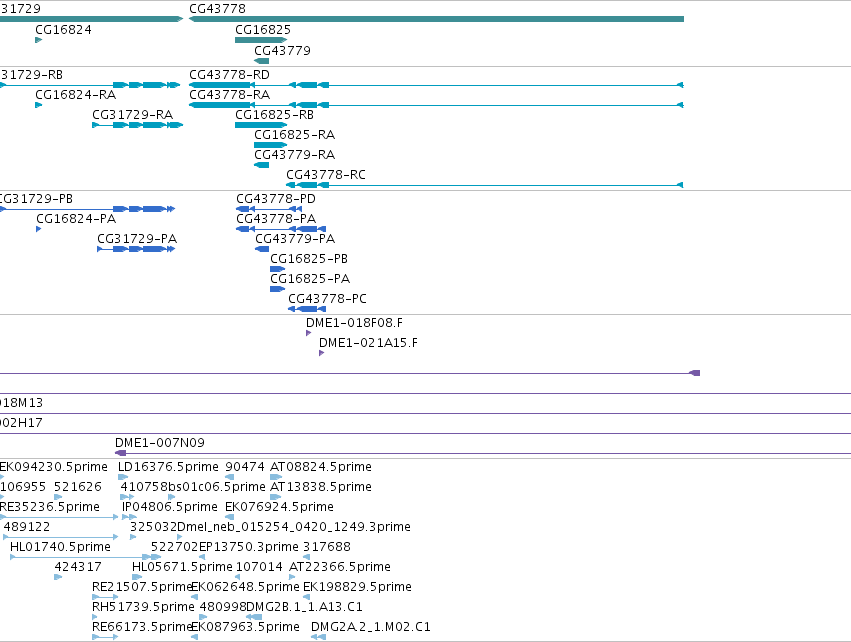Screen dimensions: 851x642
Task: Select protein CG16825-PB
Action: (277, 269)
